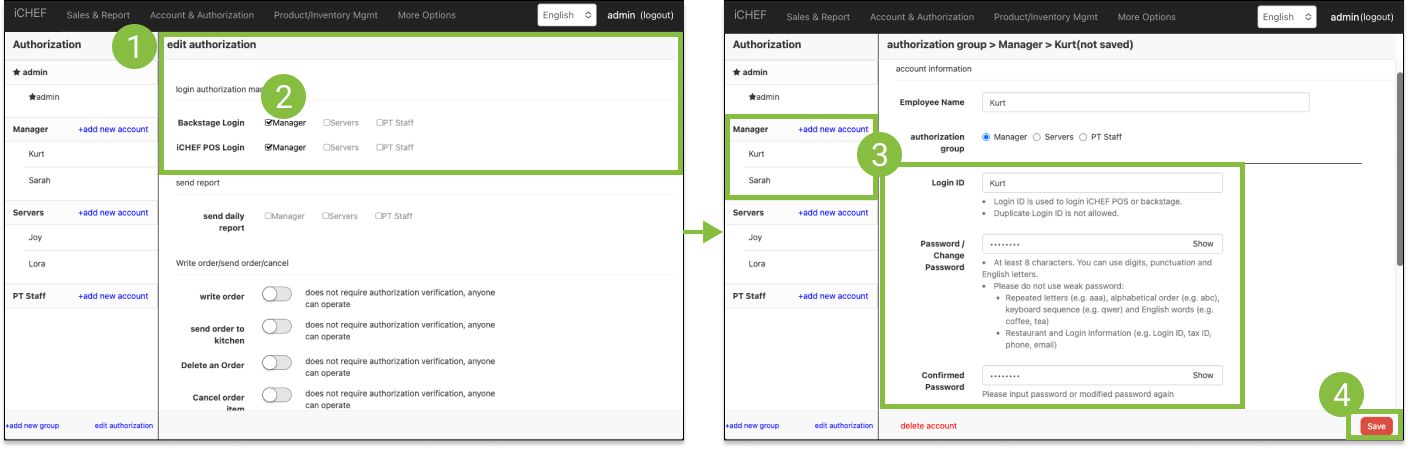
Task: Toggle the write order authorization switch
Action: pos(276,294)
